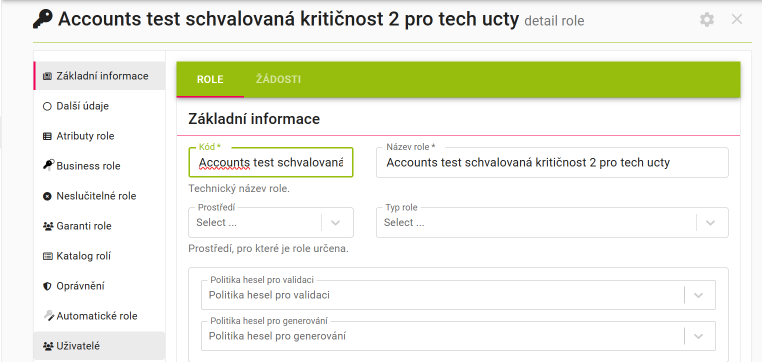Open Další údaje circle icon

tap(47, 106)
